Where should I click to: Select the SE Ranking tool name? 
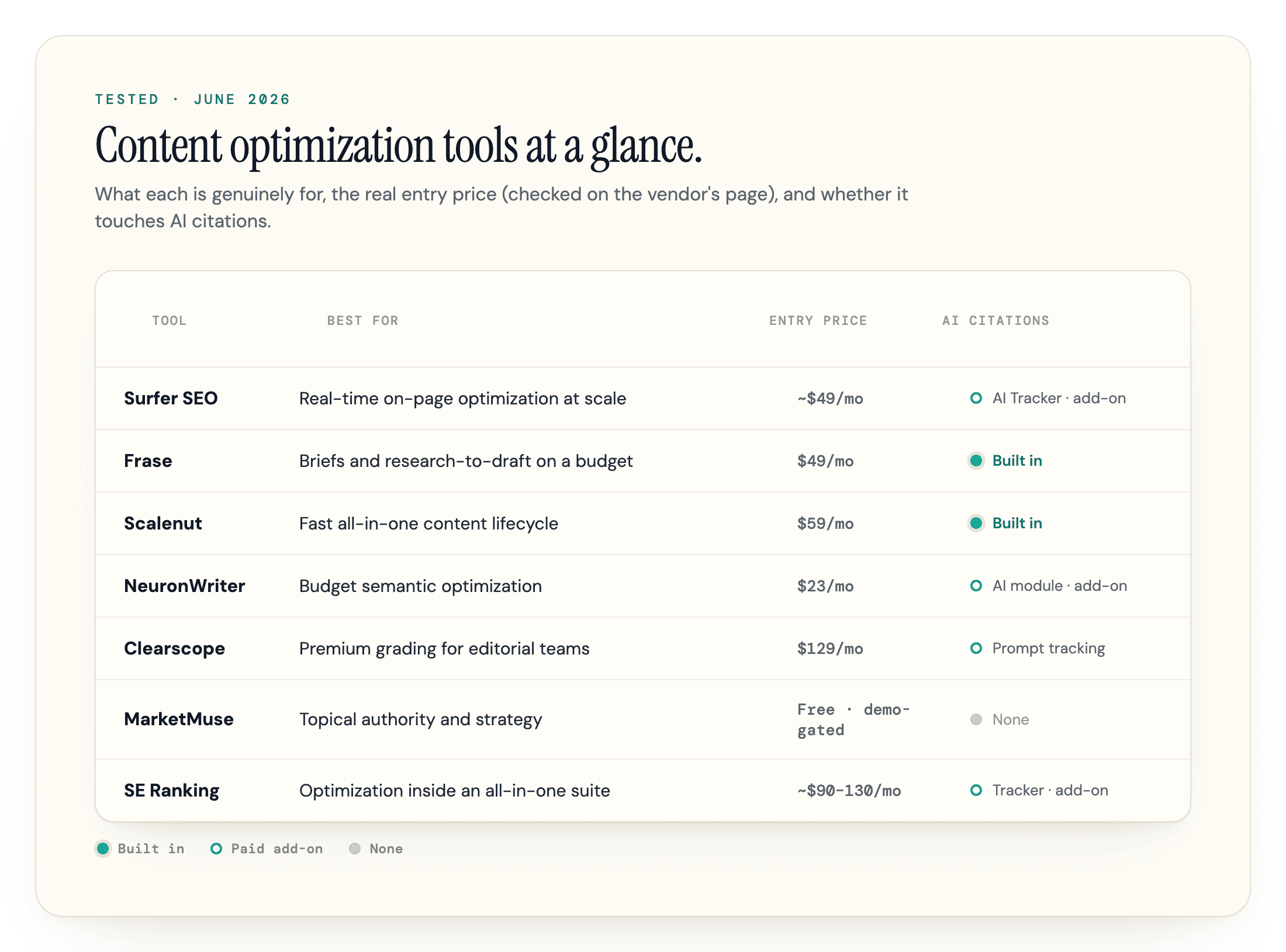172,791
